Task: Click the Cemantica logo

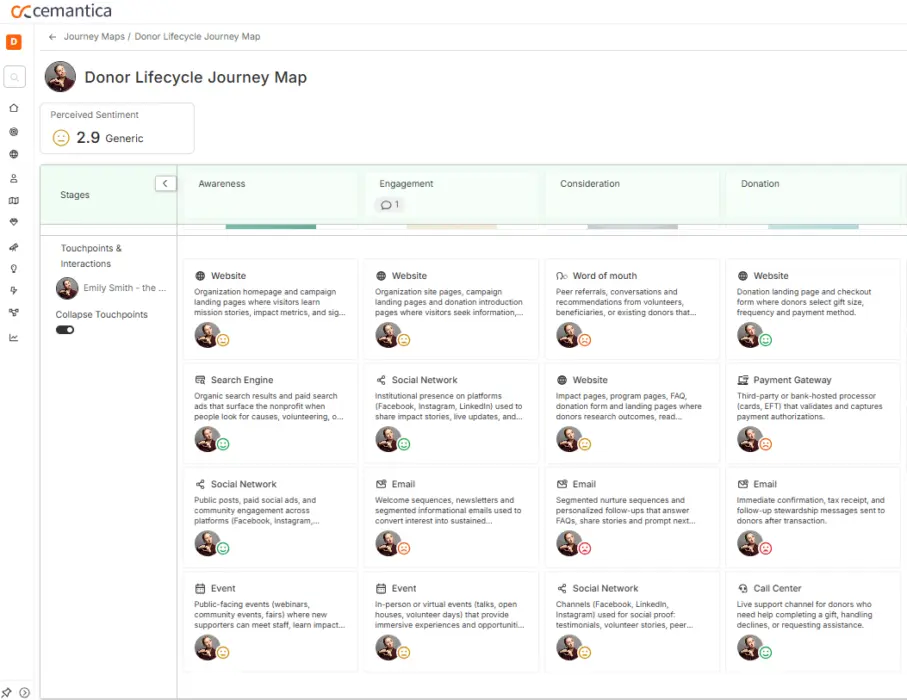Action: pyautogui.click(x=62, y=10)
